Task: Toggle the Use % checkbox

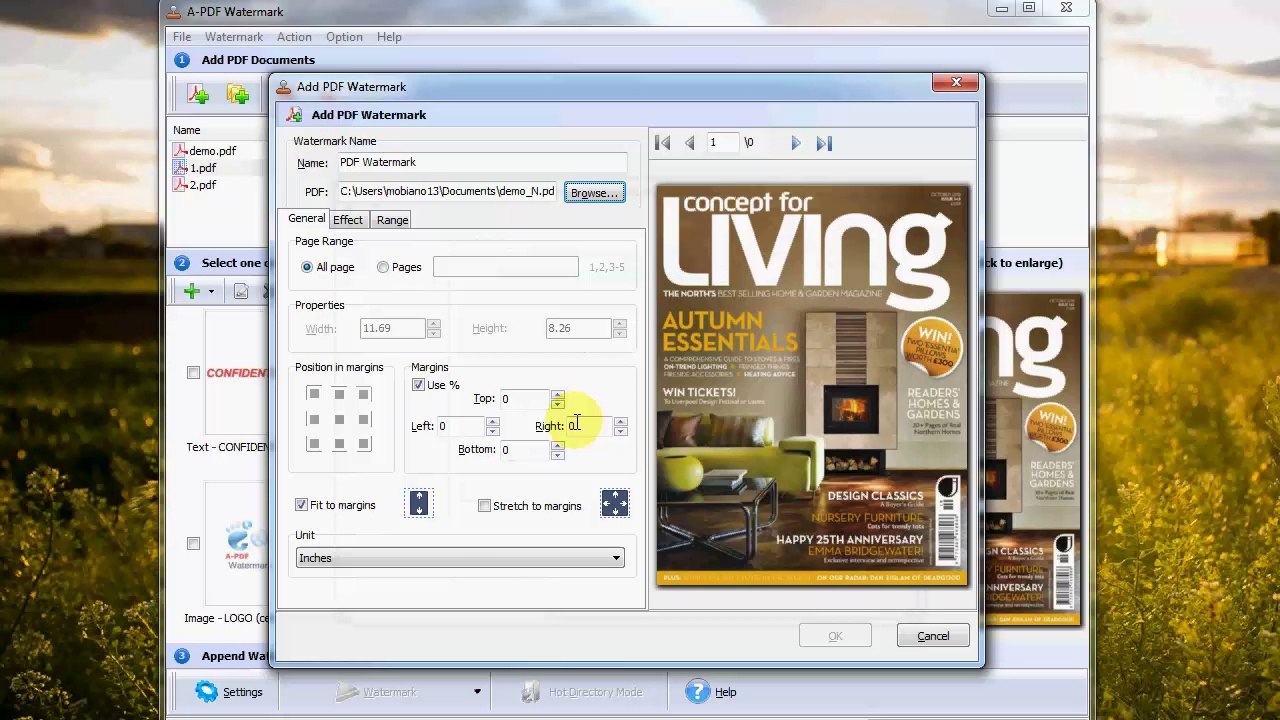Action: 418,385
